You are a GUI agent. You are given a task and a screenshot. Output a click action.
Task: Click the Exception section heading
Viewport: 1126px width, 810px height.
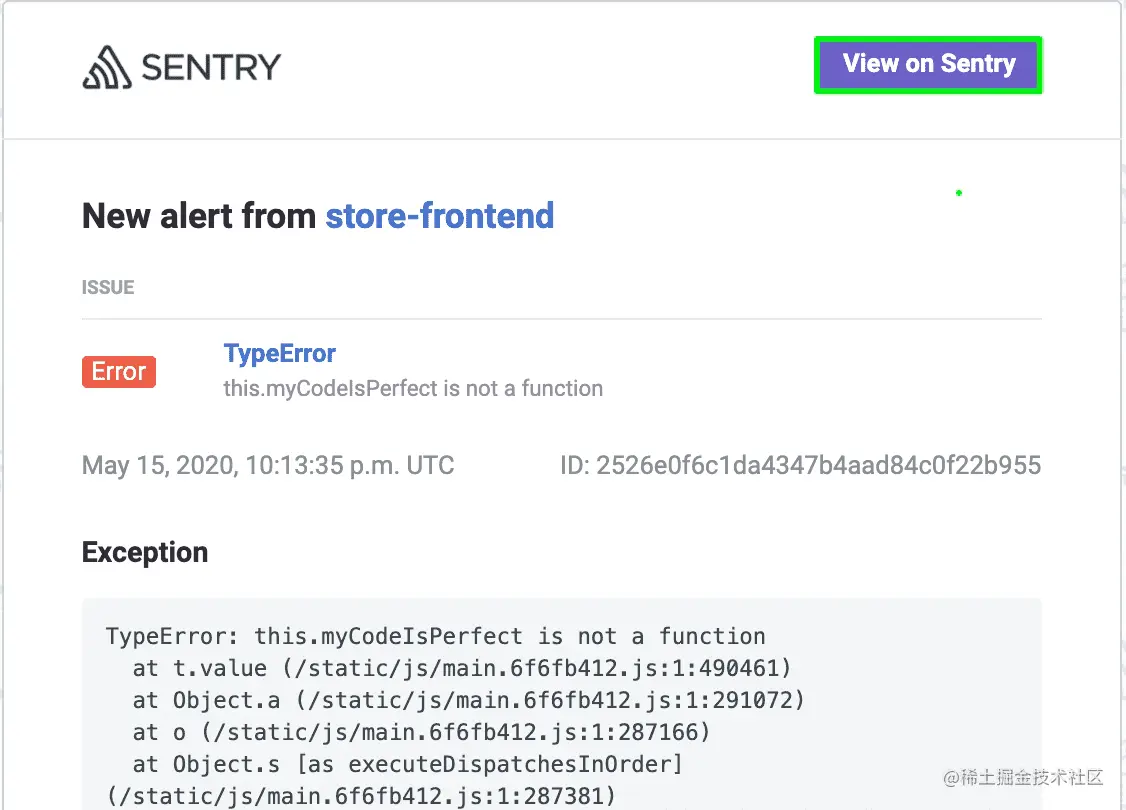144,551
